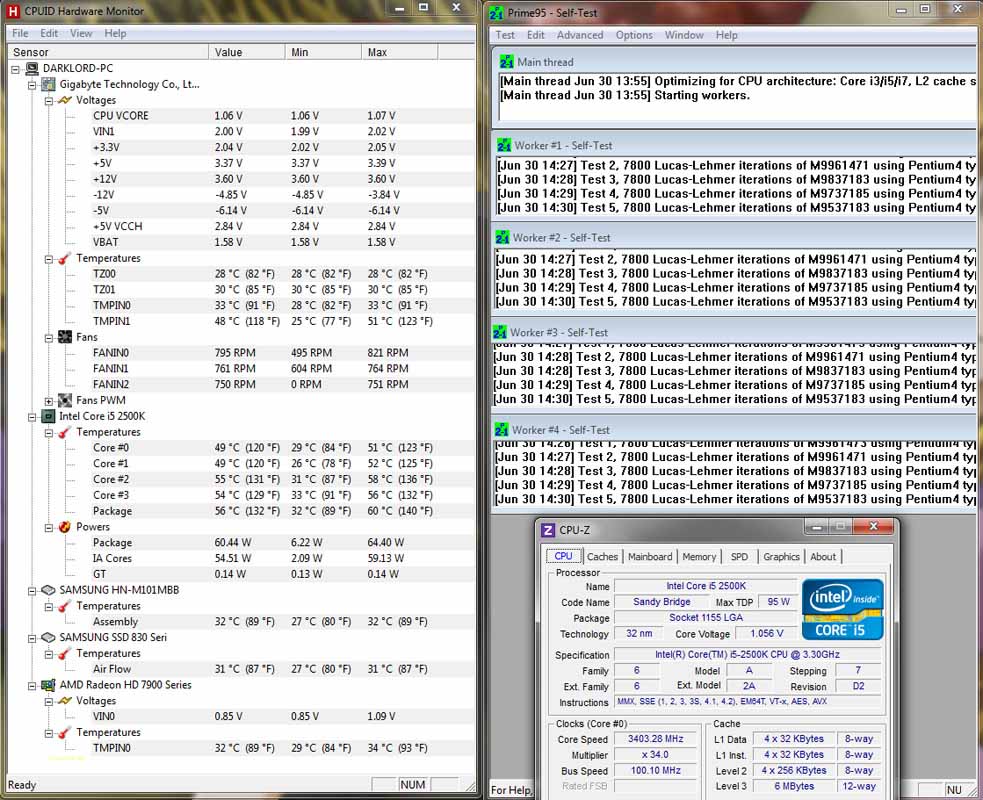Collapse the Gigabyte Technology node

(x=32, y=85)
